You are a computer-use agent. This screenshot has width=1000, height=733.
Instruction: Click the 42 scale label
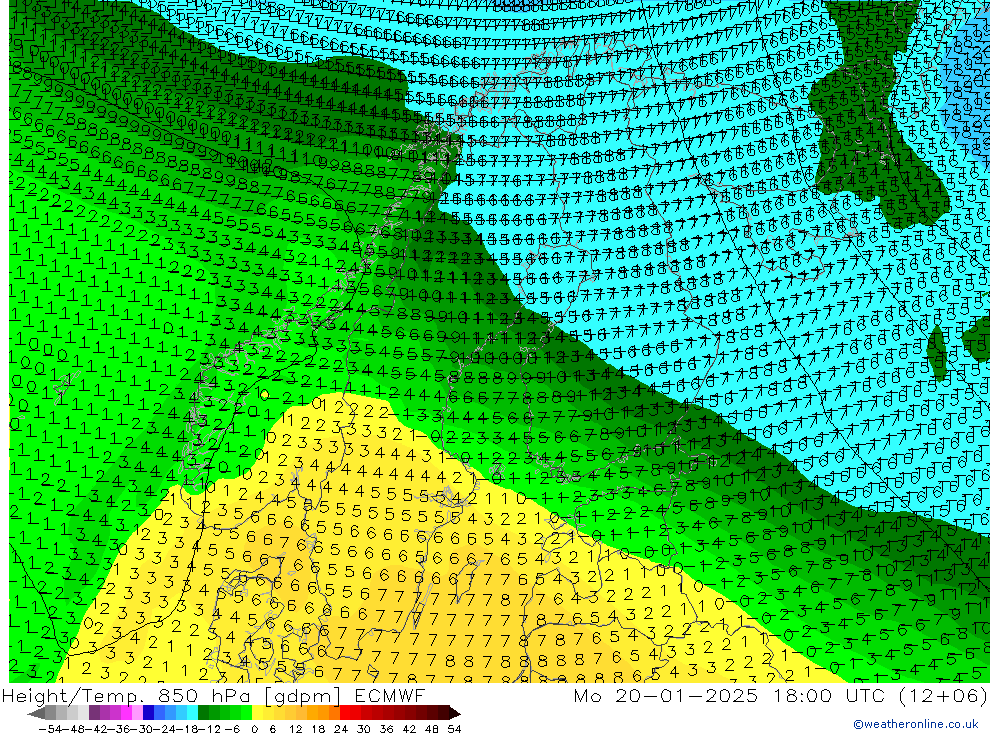coord(409,729)
